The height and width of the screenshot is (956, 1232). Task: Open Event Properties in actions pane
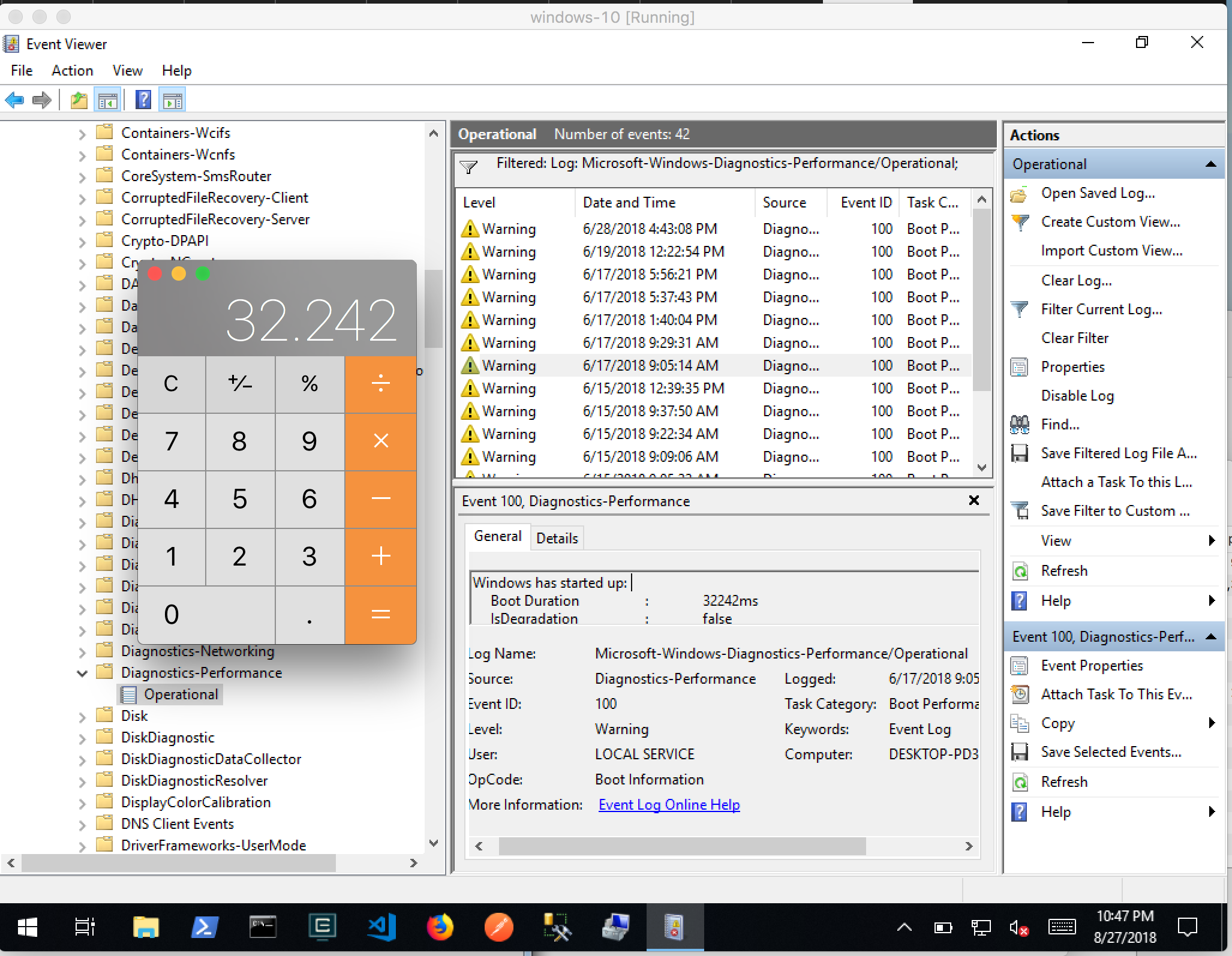click(x=1091, y=666)
